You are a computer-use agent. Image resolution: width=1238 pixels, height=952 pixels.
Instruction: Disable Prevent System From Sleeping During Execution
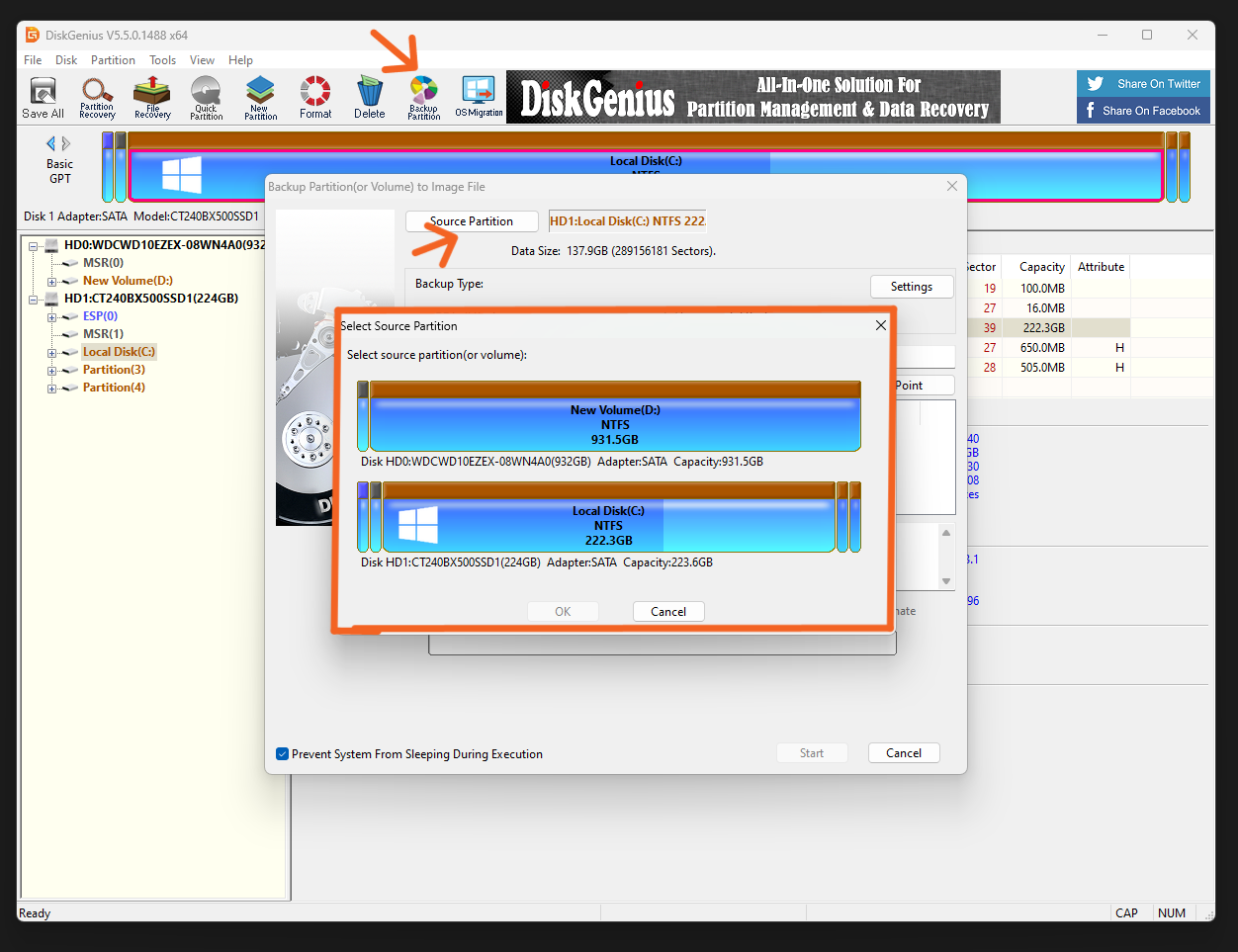point(283,753)
